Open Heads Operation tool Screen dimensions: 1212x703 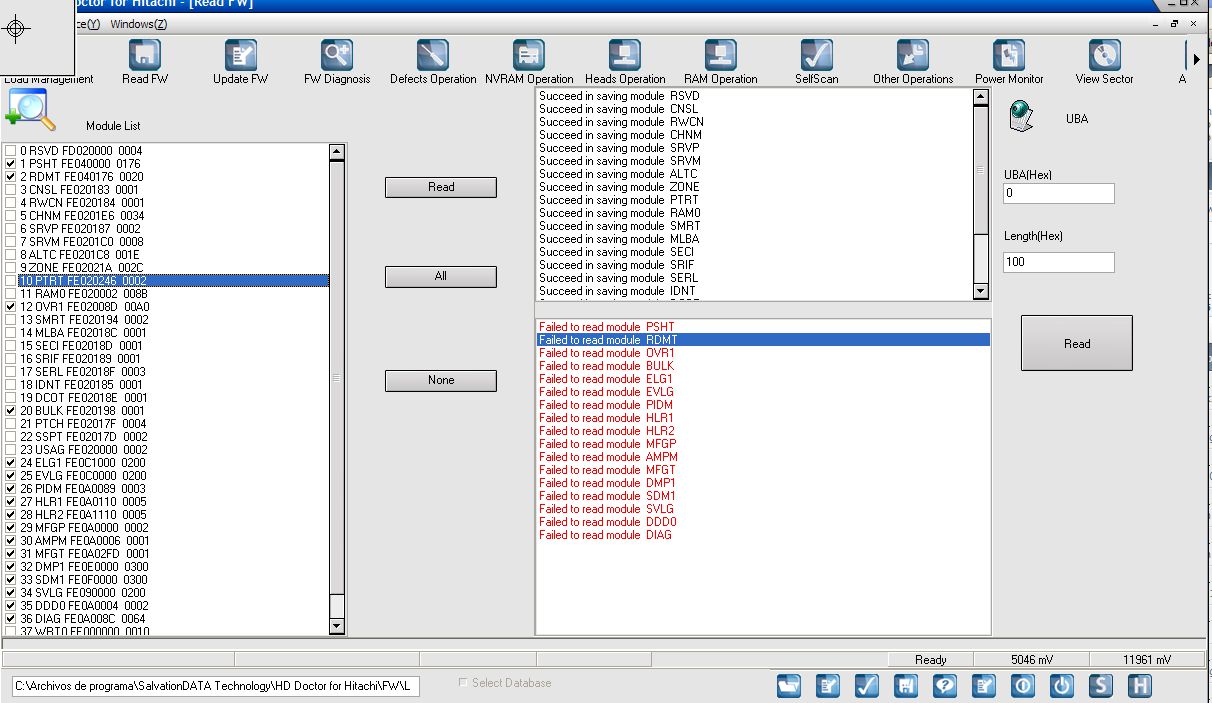[x=625, y=62]
